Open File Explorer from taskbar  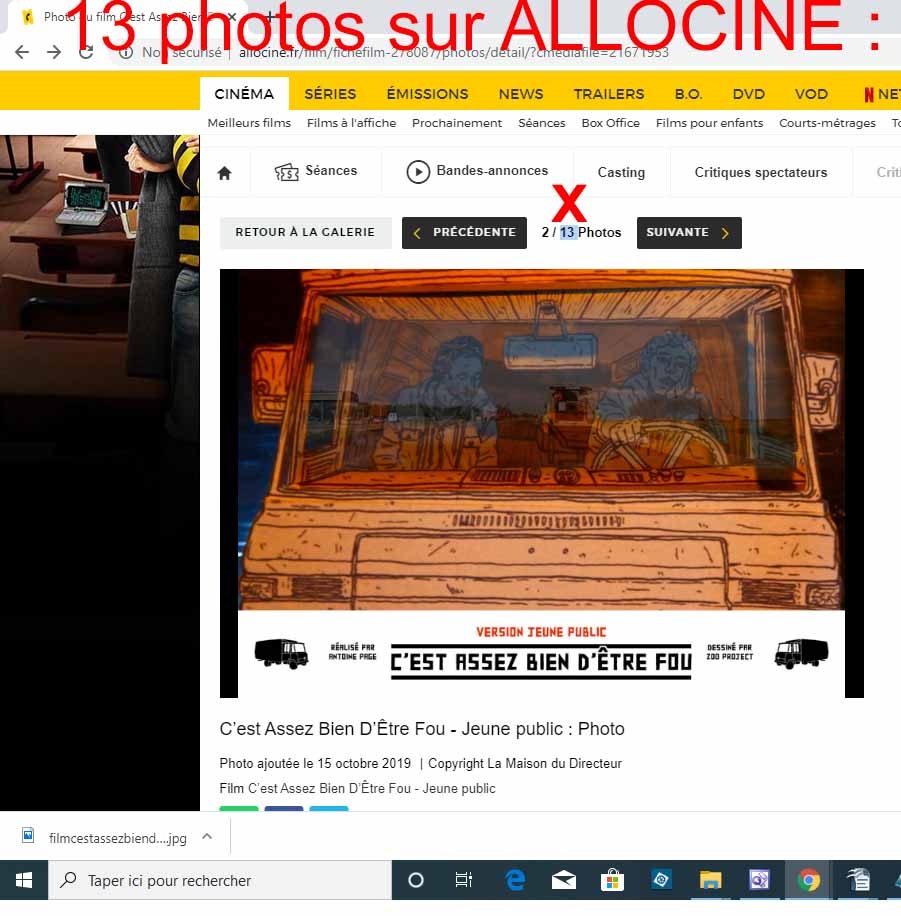tap(711, 880)
